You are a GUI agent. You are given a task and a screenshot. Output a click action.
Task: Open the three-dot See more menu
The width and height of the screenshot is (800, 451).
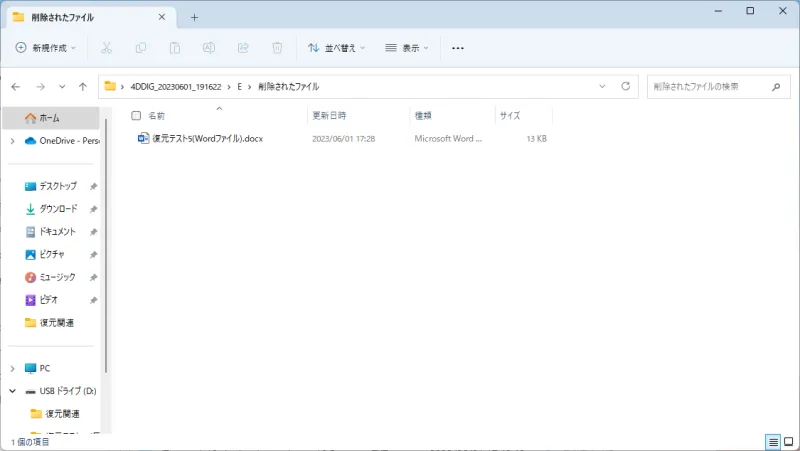(x=458, y=48)
